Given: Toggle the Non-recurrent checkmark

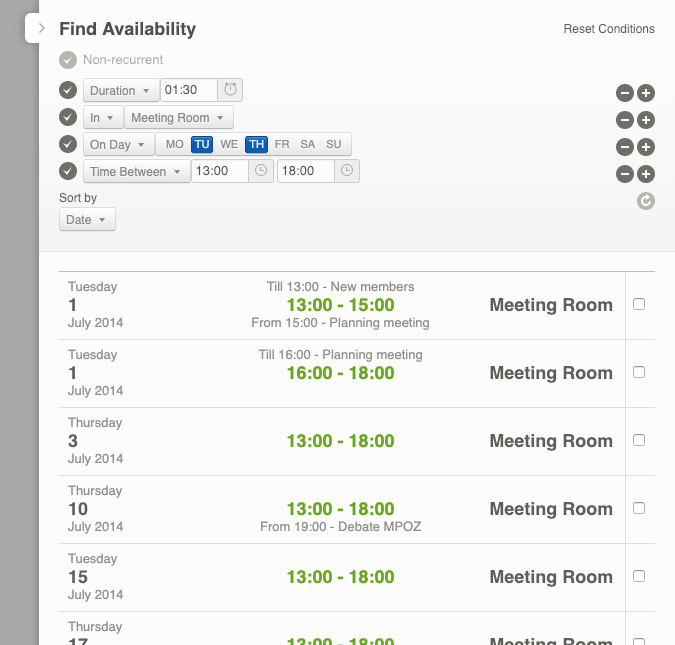Looking at the screenshot, I should click(x=68, y=59).
